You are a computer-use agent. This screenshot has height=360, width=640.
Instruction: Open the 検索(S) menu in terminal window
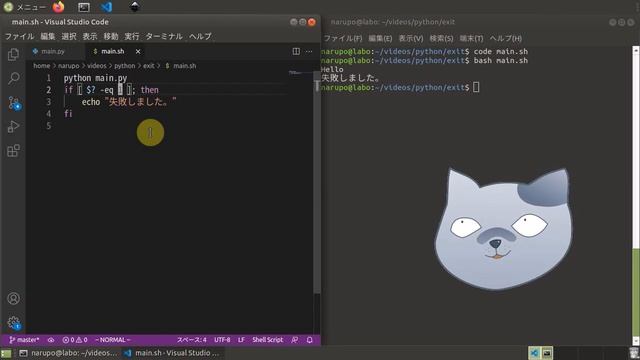[441, 38]
